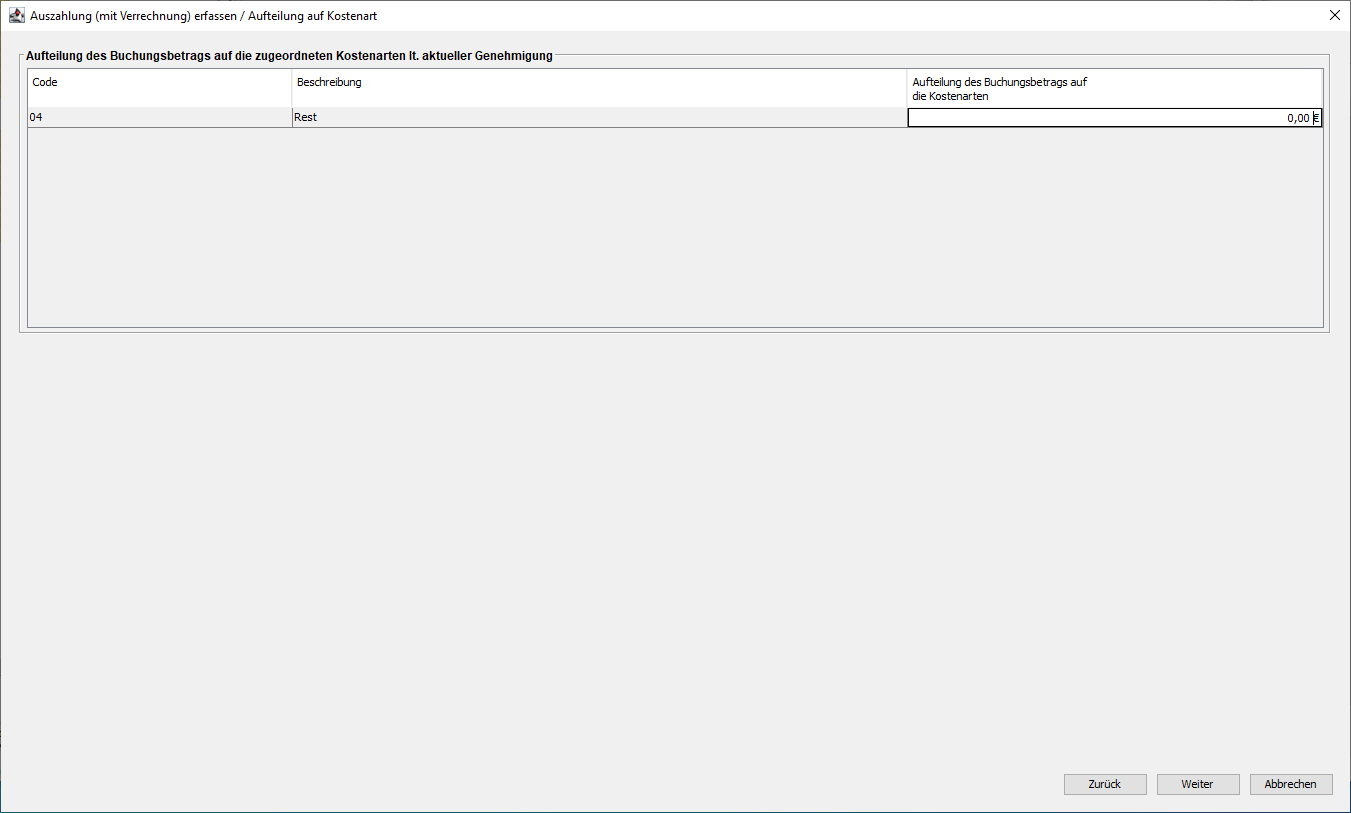
Task: Select the Beschreibung column header
Action: coord(329,82)
